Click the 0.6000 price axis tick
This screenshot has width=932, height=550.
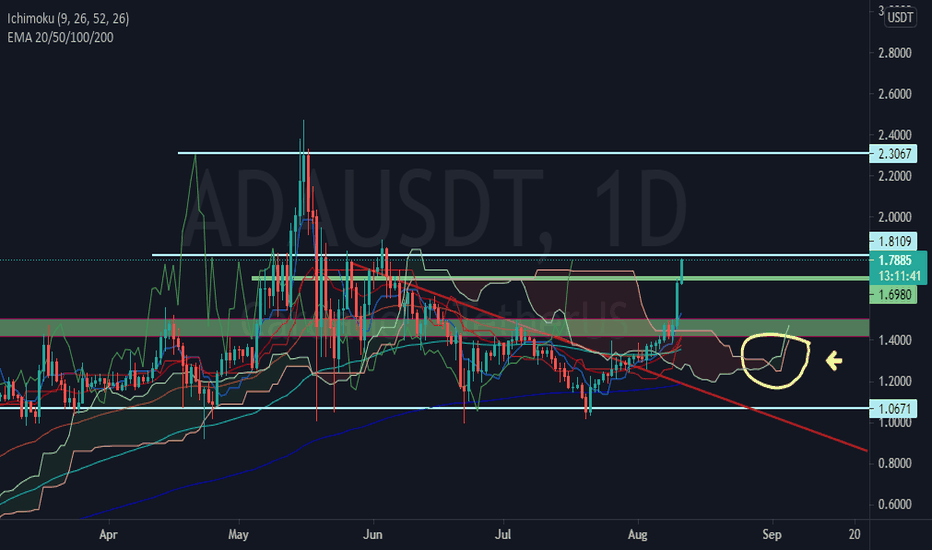point(895,504)
